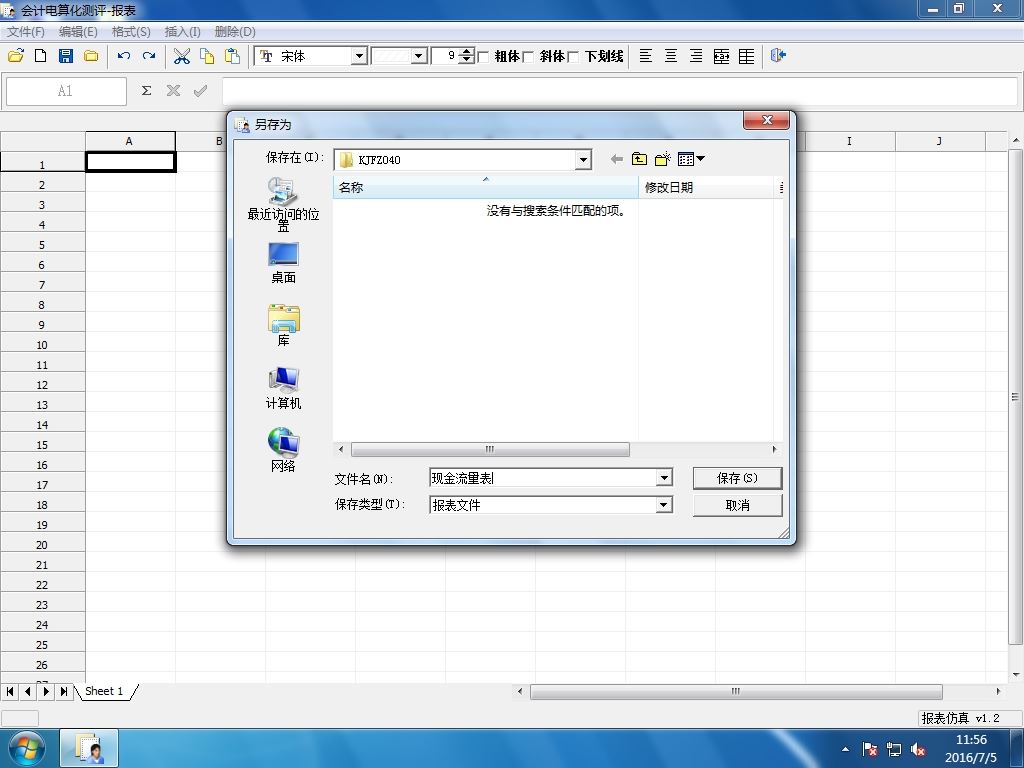Toggle the 下划线 underline checkbox

pyautogui.click(x=573, y=57)
